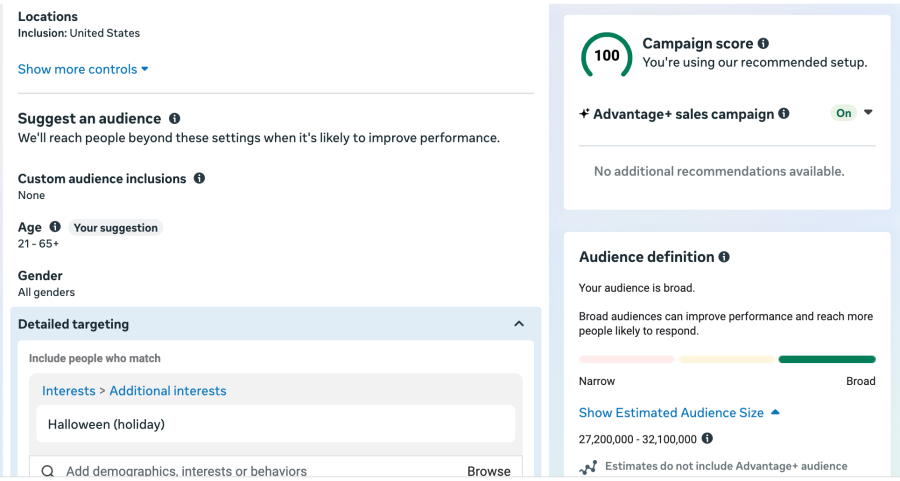The width and height of the screenshot is (900, 481).
Task: Click info icon next to Suggest an audience
Action: coord(175,118)
